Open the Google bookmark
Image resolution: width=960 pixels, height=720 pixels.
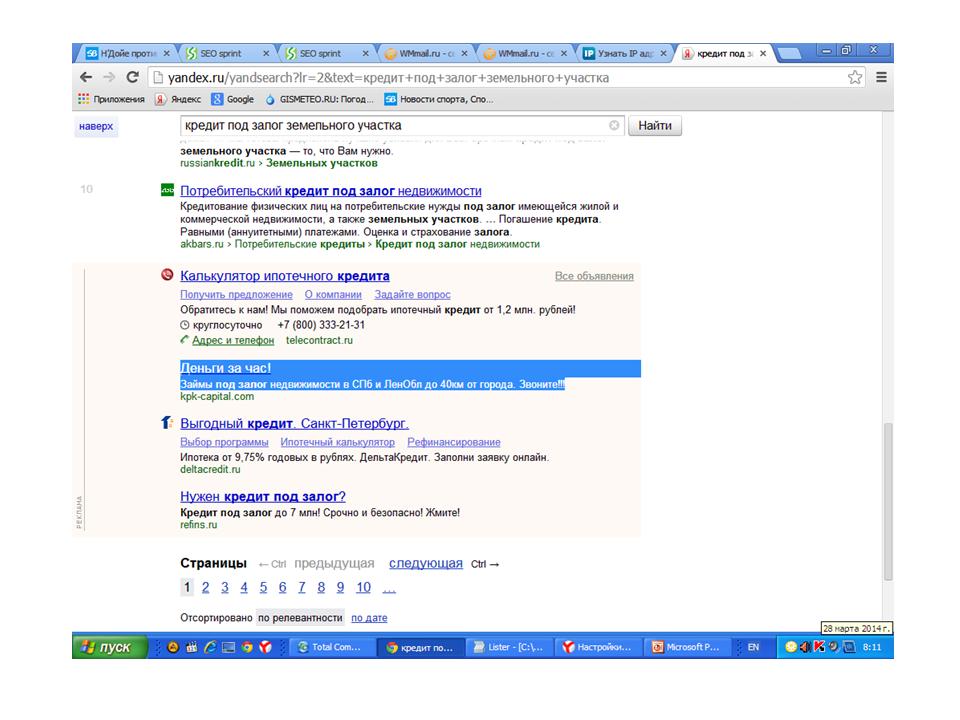click(233, 99)
